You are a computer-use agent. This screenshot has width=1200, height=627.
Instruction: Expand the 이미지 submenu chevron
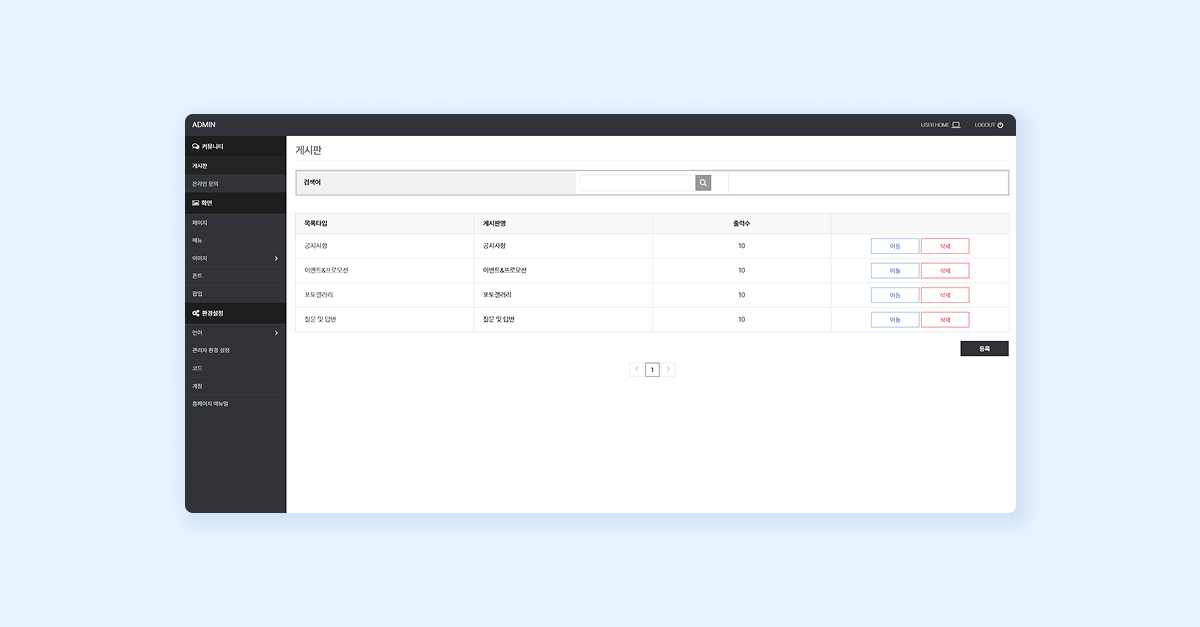[276, 258]
